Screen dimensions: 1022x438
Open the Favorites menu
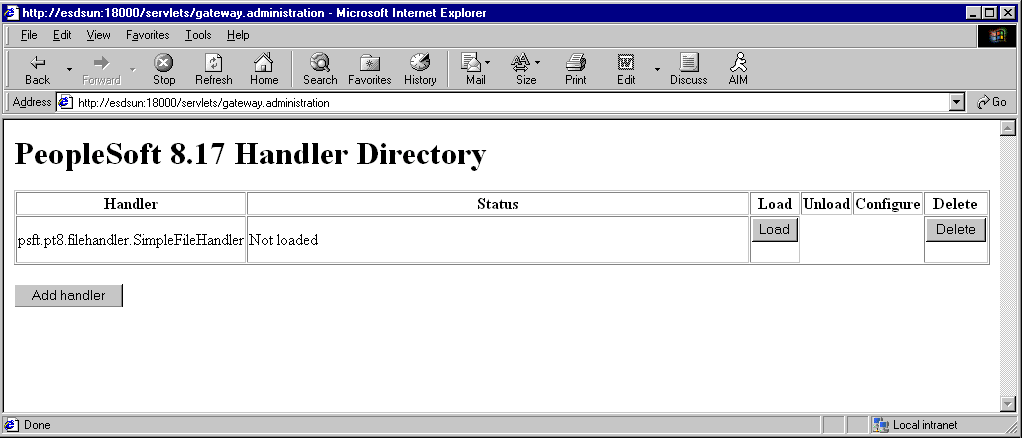tap(147, 35)
